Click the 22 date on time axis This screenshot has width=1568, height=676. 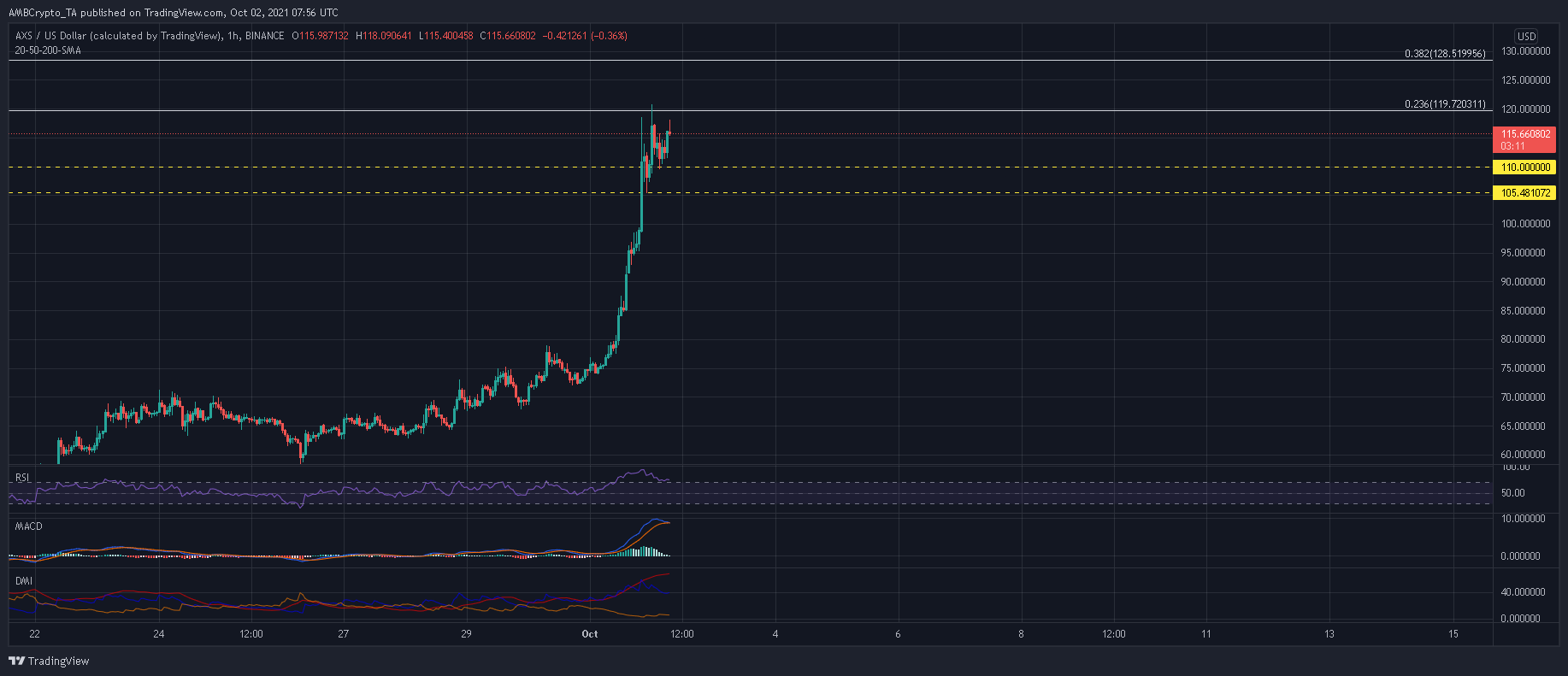click(34, 634)
